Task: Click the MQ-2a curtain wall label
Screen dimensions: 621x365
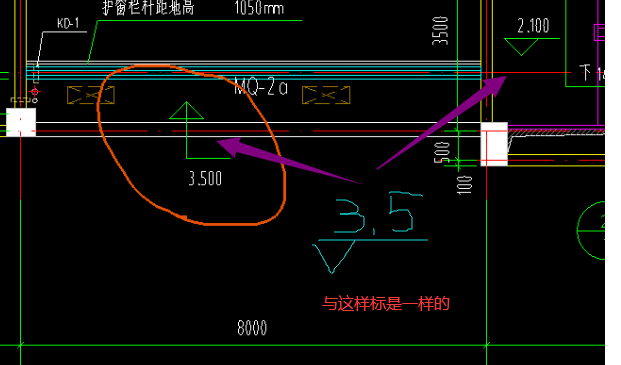Action: [x=261, y=86]
